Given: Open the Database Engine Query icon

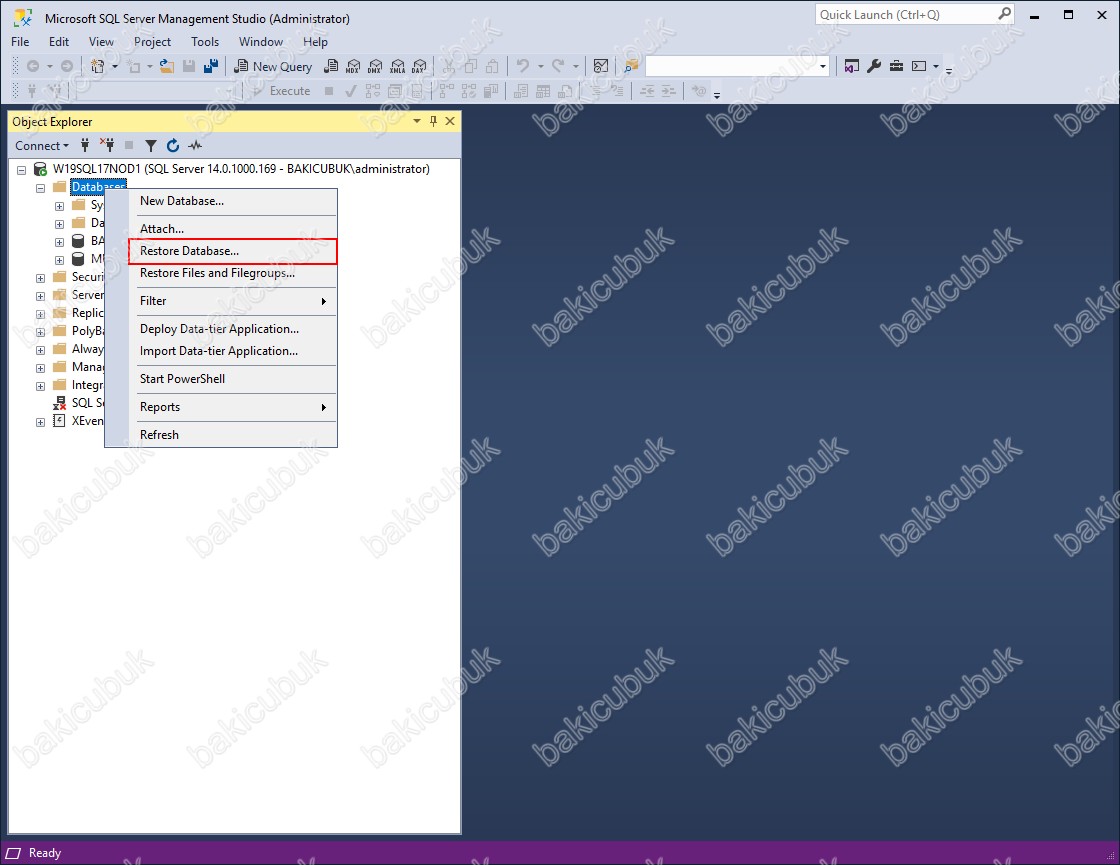Looking at the screenshot, I should point(331,66).
